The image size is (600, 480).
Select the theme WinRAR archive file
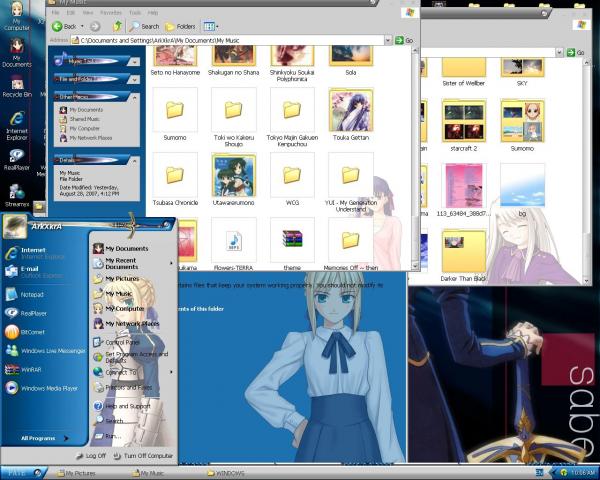click(x=292, y=244)
